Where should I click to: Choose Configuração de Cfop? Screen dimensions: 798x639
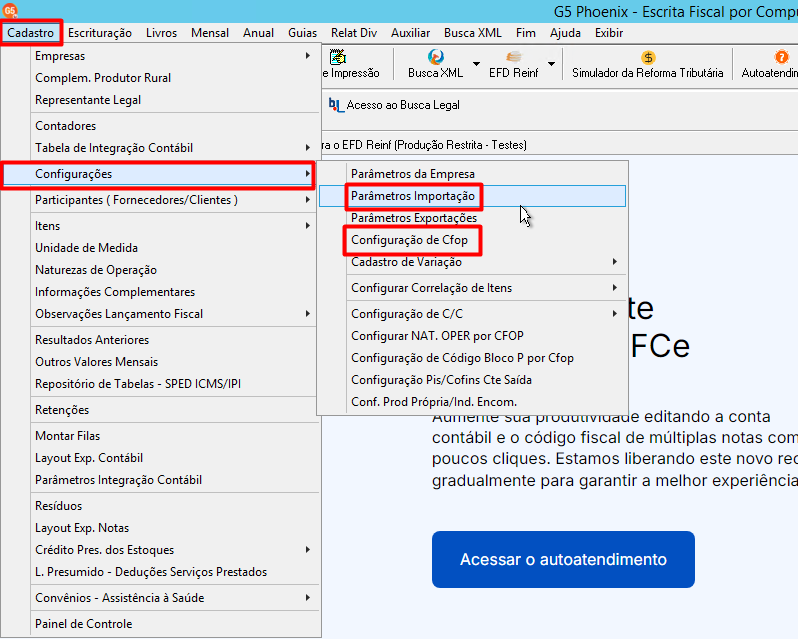click(472, 240)
